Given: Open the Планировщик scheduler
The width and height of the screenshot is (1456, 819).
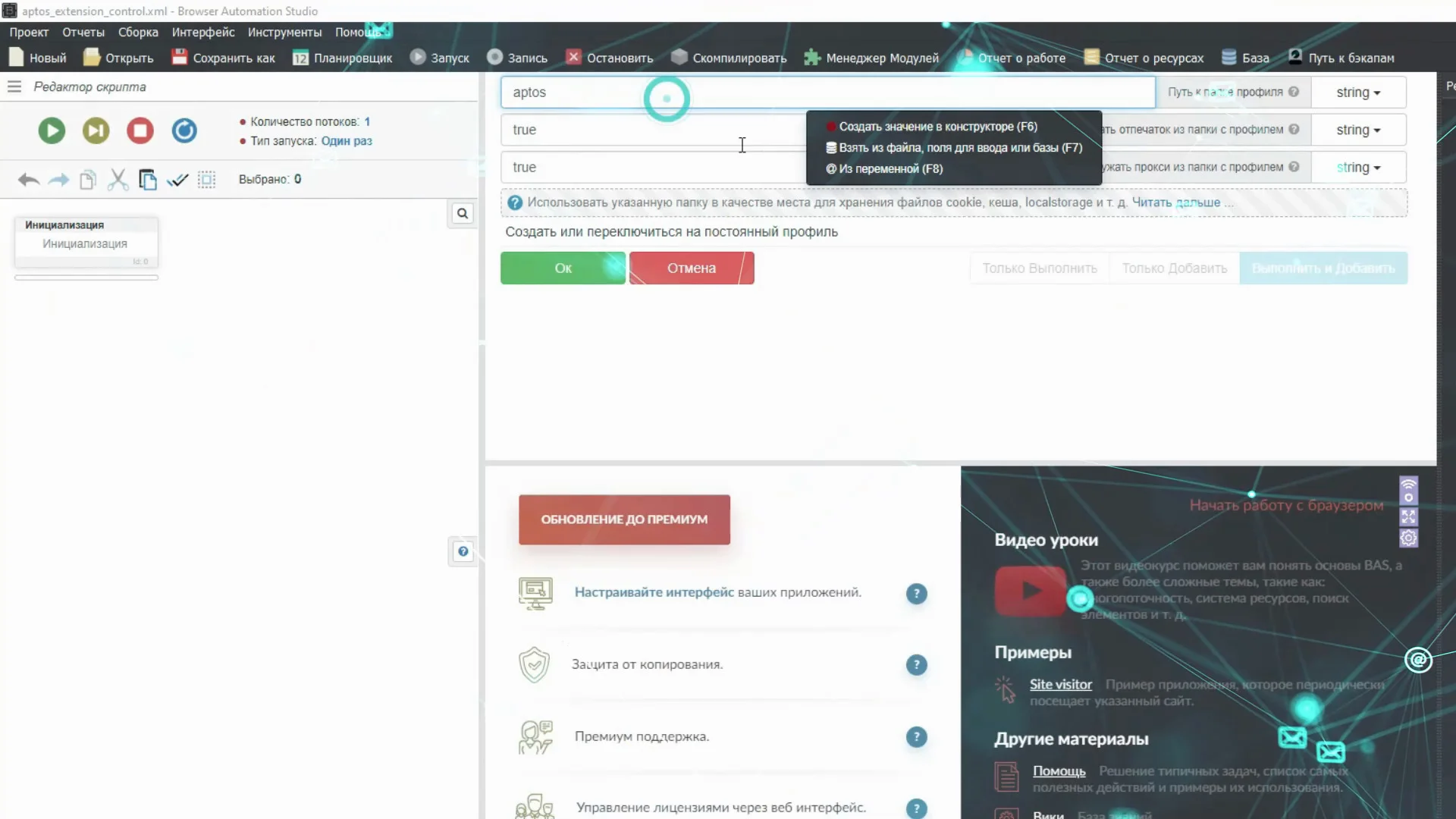Looking at the screenshot, I should [x=343, y=58].
